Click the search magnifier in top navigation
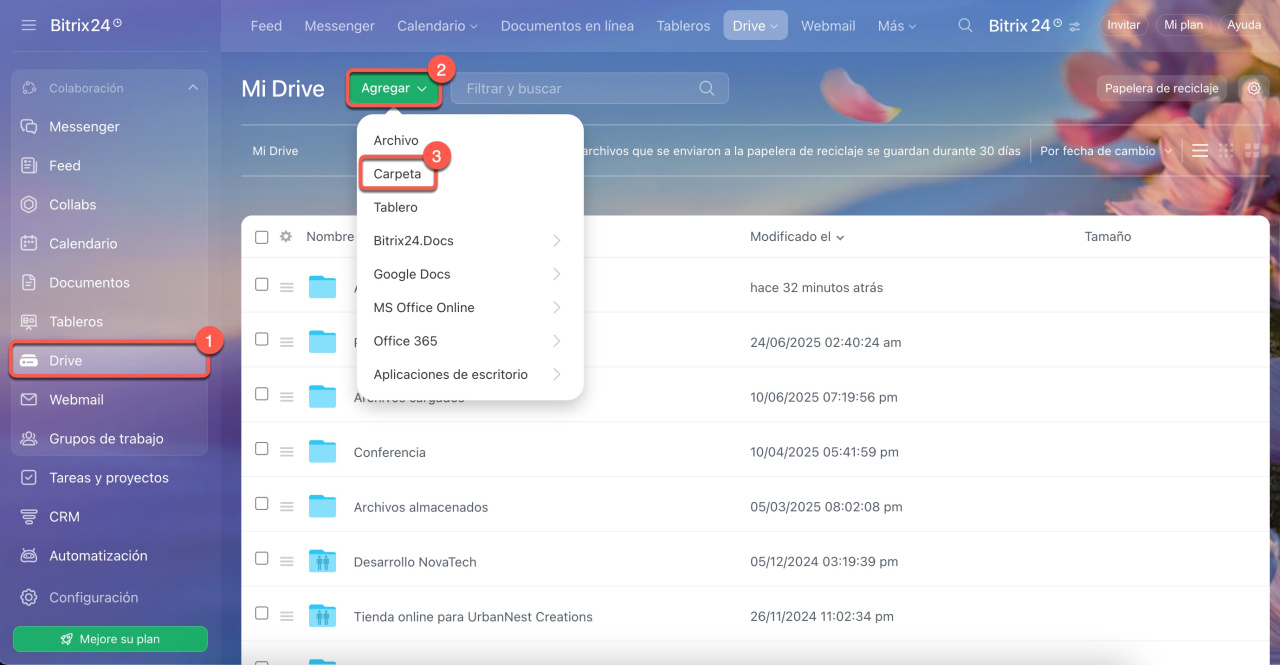Screen dimensions: 1280x665 [965, 26]
